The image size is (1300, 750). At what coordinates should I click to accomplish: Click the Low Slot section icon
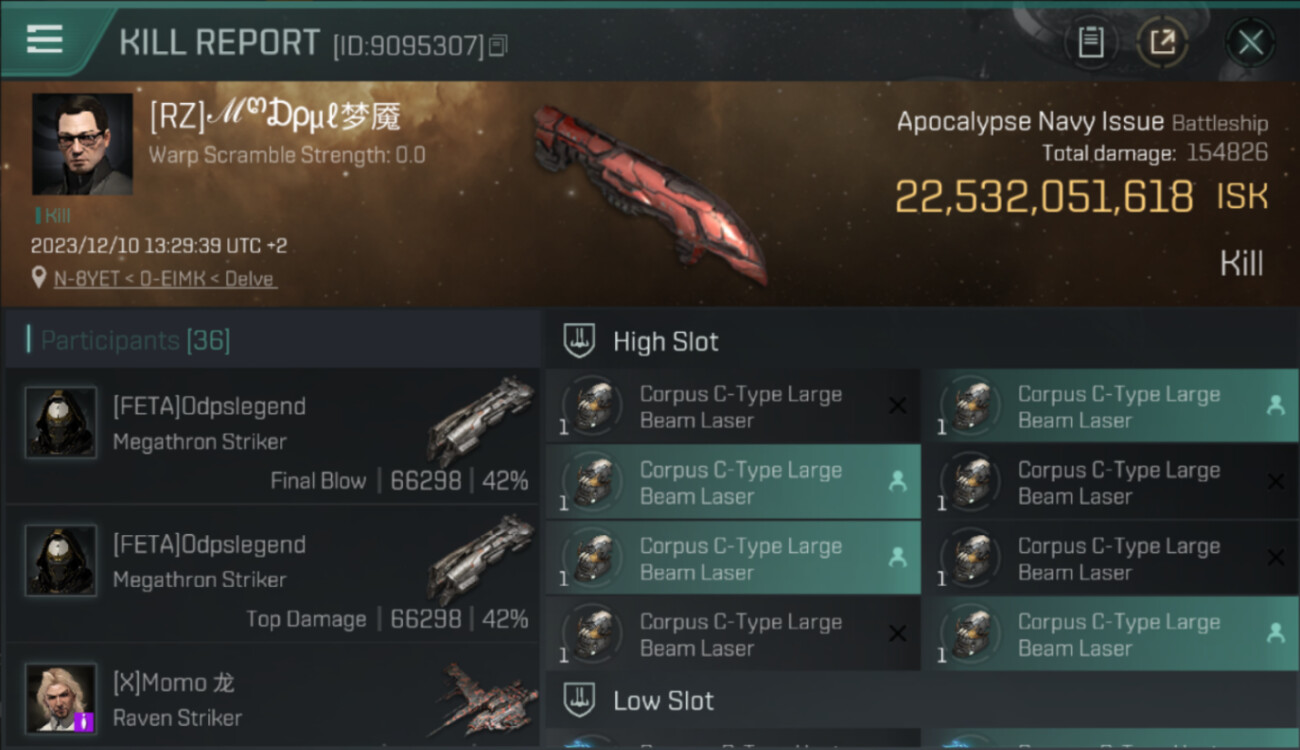(580, 700)
